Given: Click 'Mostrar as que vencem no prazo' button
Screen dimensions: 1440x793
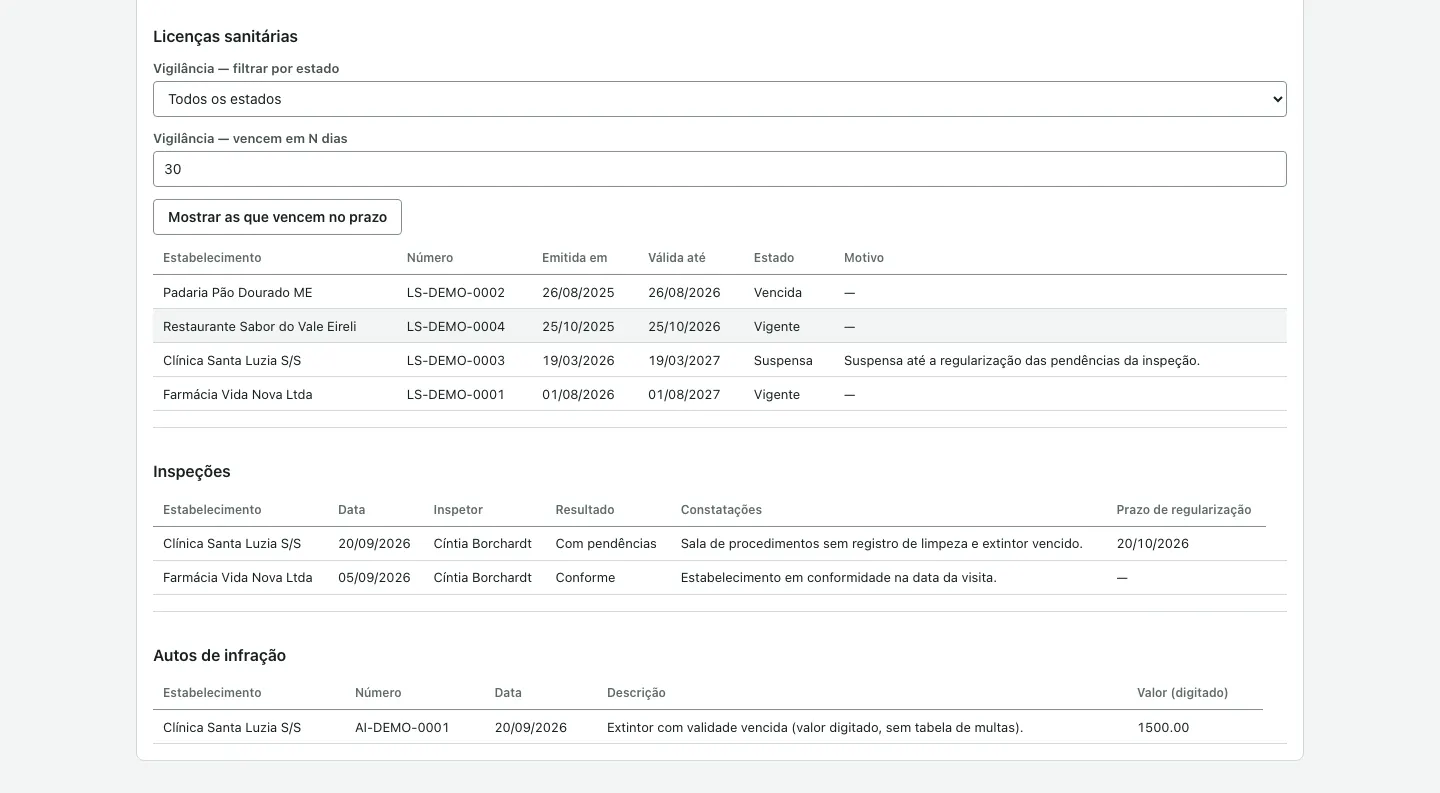Looking at the screenshot, I should coord(277,217).
